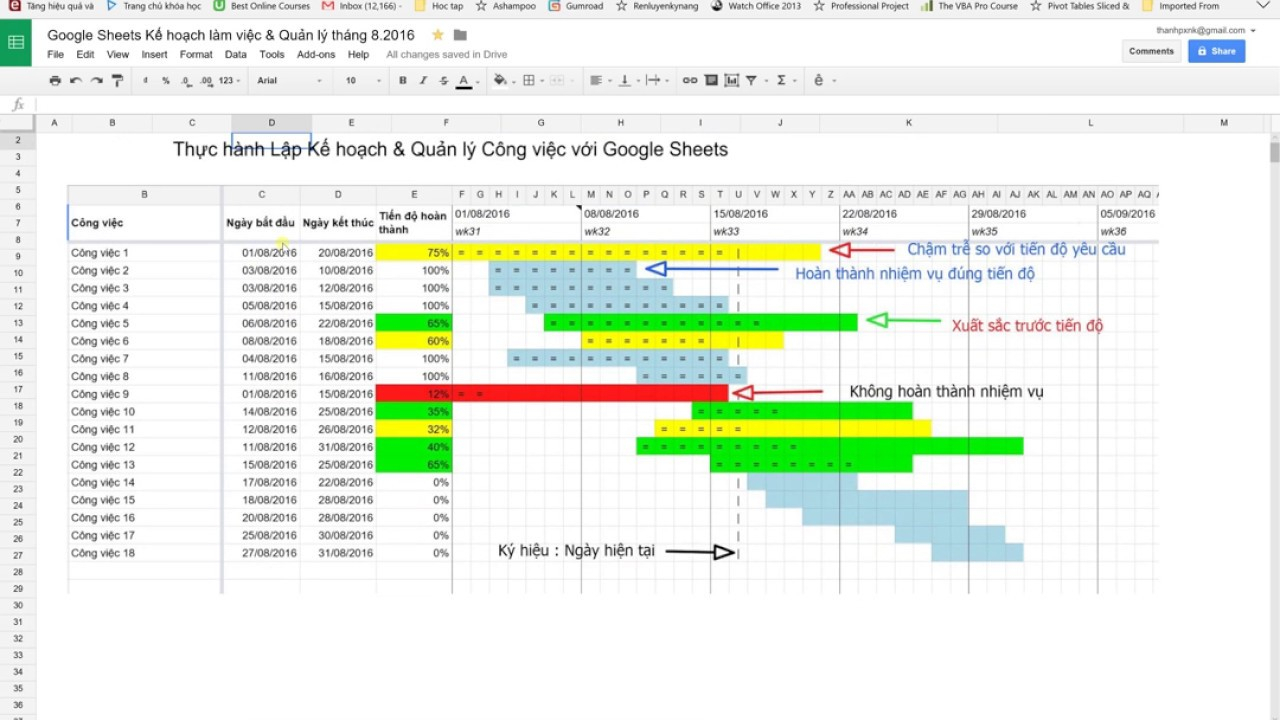This screenshot has width=1280, height=720.
Task: Turn on the filter
Action: [752, 80]
